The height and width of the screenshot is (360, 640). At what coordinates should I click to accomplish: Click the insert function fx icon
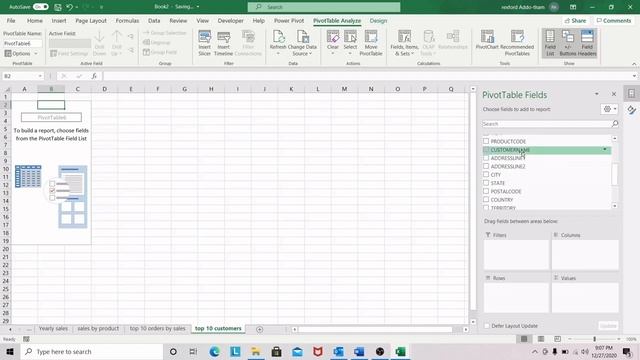click(x=94, y=76)
